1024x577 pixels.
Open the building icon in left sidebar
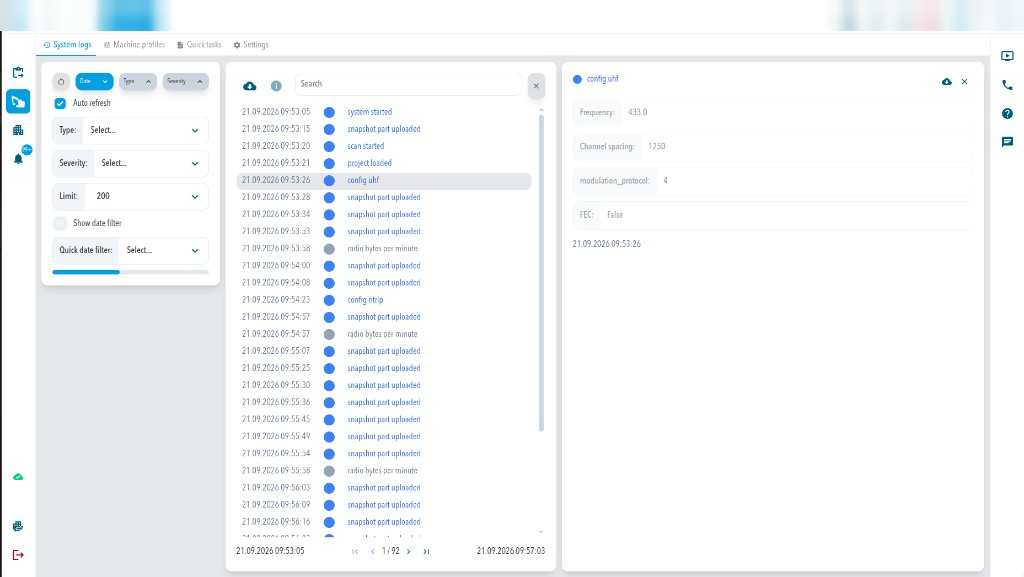click(x=18, y=130)
